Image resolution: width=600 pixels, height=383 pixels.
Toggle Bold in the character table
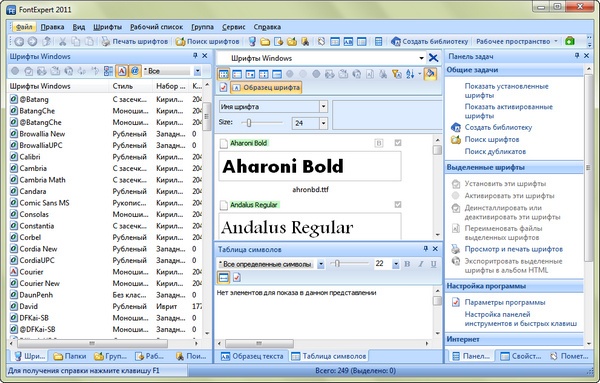407,264
